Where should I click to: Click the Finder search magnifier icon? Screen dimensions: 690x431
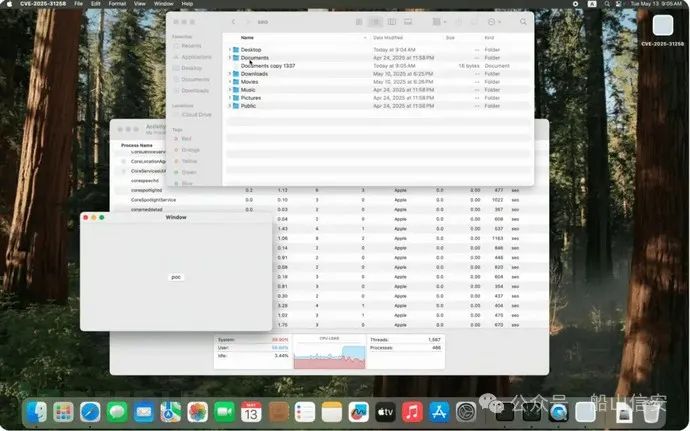tap(523, 22)
